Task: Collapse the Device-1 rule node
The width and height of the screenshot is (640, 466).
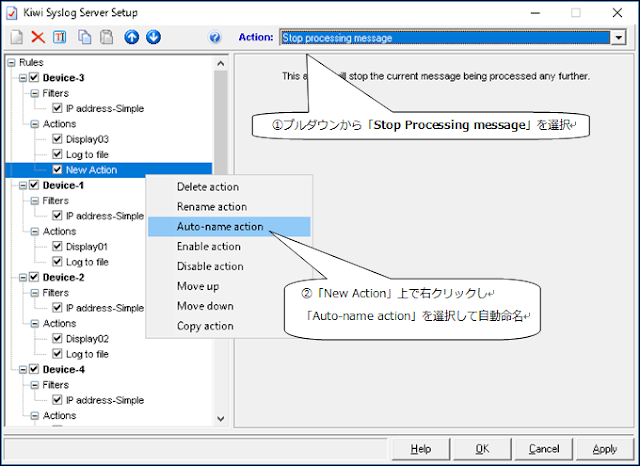Action: point(23,186)
